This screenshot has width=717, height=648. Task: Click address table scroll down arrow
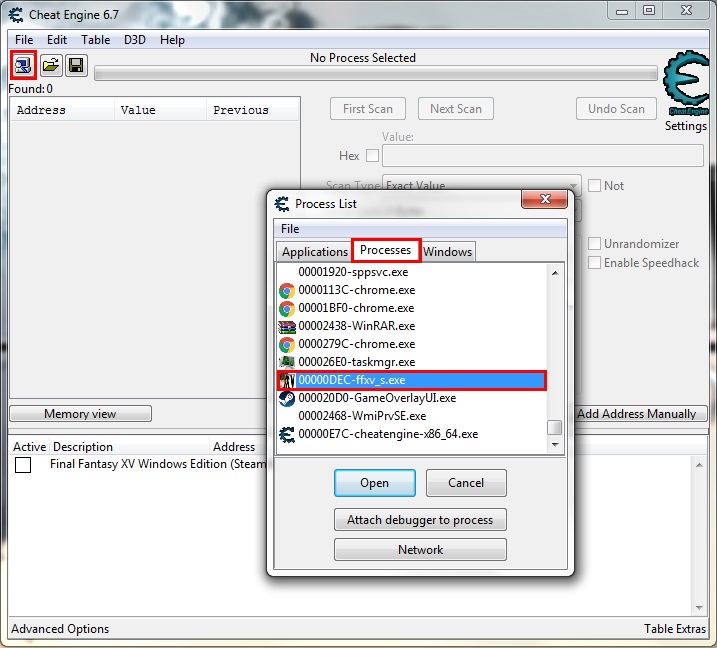pos(699,608)
